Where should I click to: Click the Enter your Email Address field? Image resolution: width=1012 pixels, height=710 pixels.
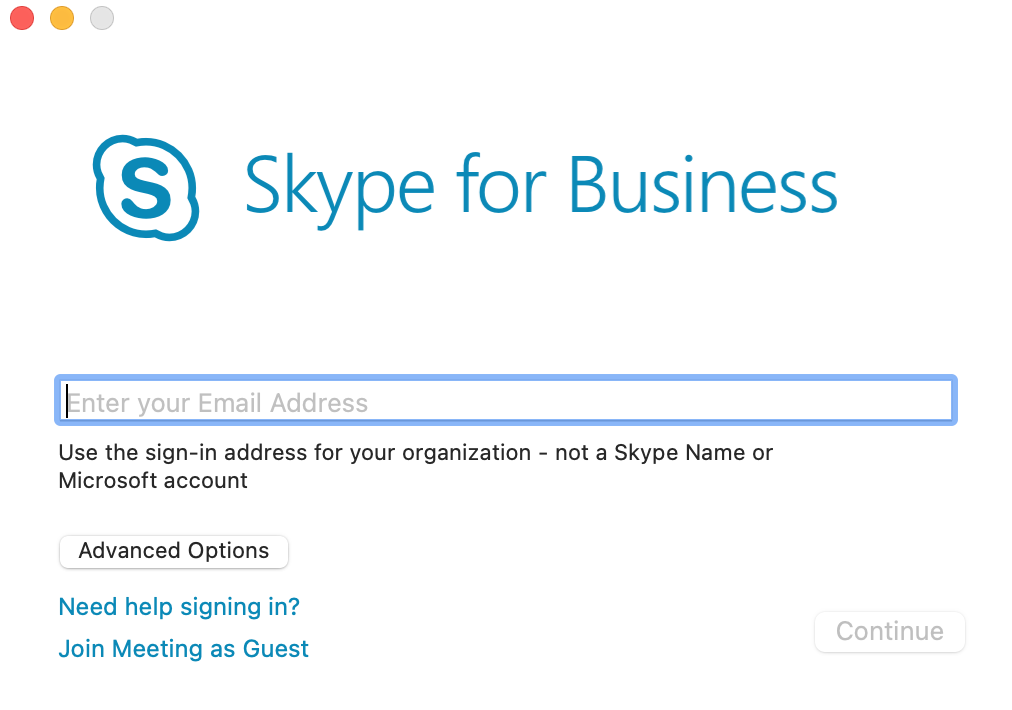[506, 401]
